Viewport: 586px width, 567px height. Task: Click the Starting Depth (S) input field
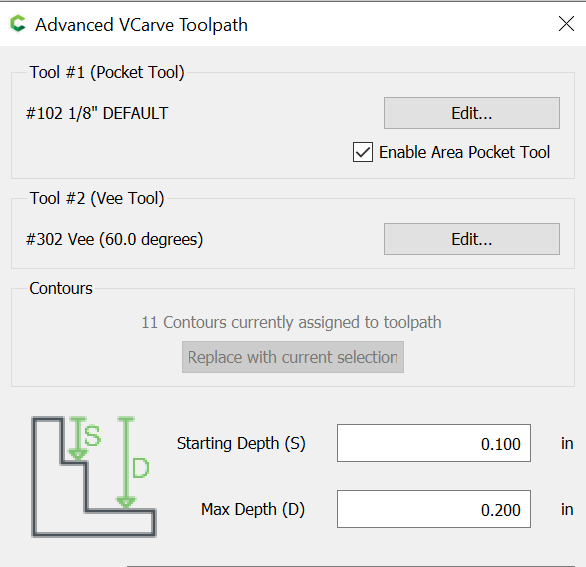434,443
